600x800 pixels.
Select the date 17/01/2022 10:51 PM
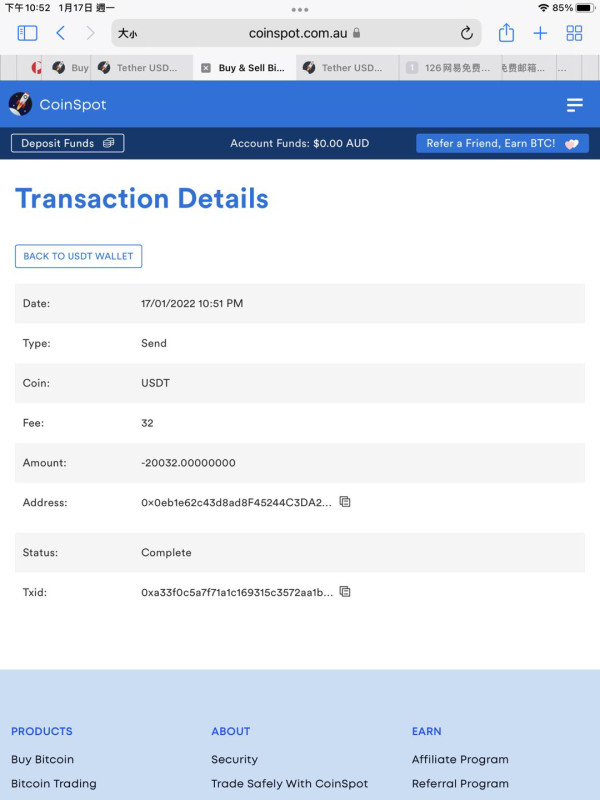(x=192, y=303)
